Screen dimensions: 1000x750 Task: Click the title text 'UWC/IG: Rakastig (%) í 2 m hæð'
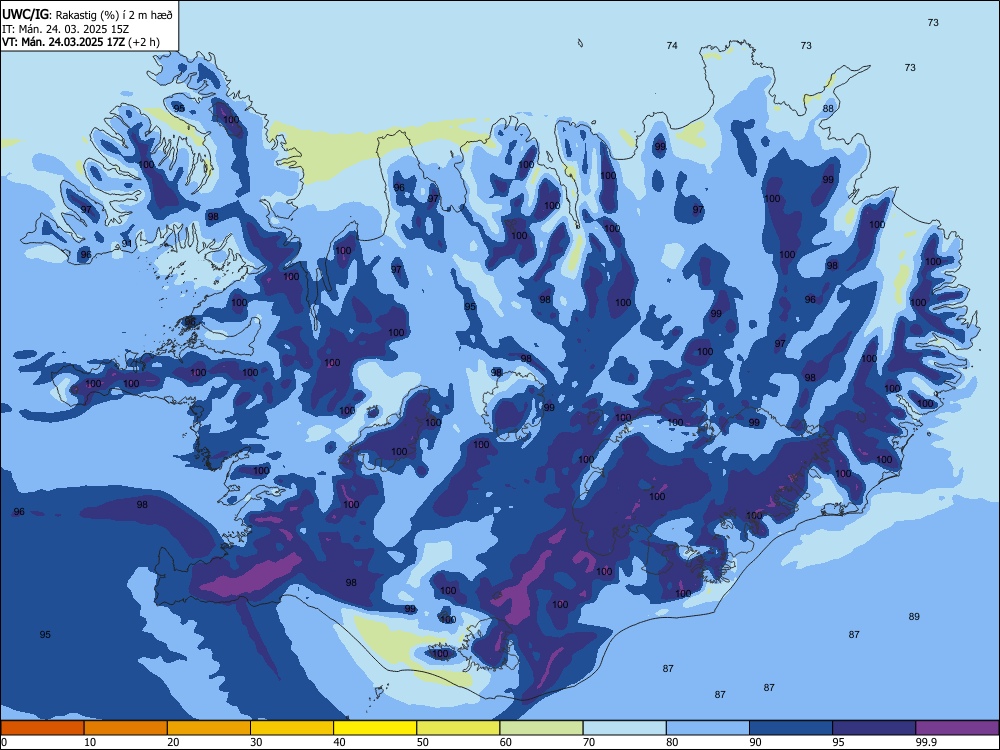pyautogui.click(x=87, y=14)
